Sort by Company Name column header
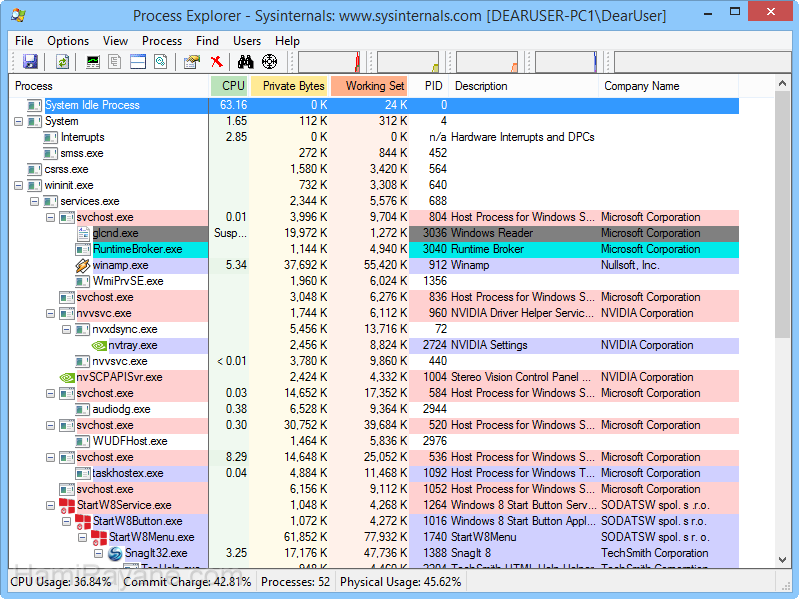Image resolution: width=799 pixels, height=599 pixels. [669, 86]
